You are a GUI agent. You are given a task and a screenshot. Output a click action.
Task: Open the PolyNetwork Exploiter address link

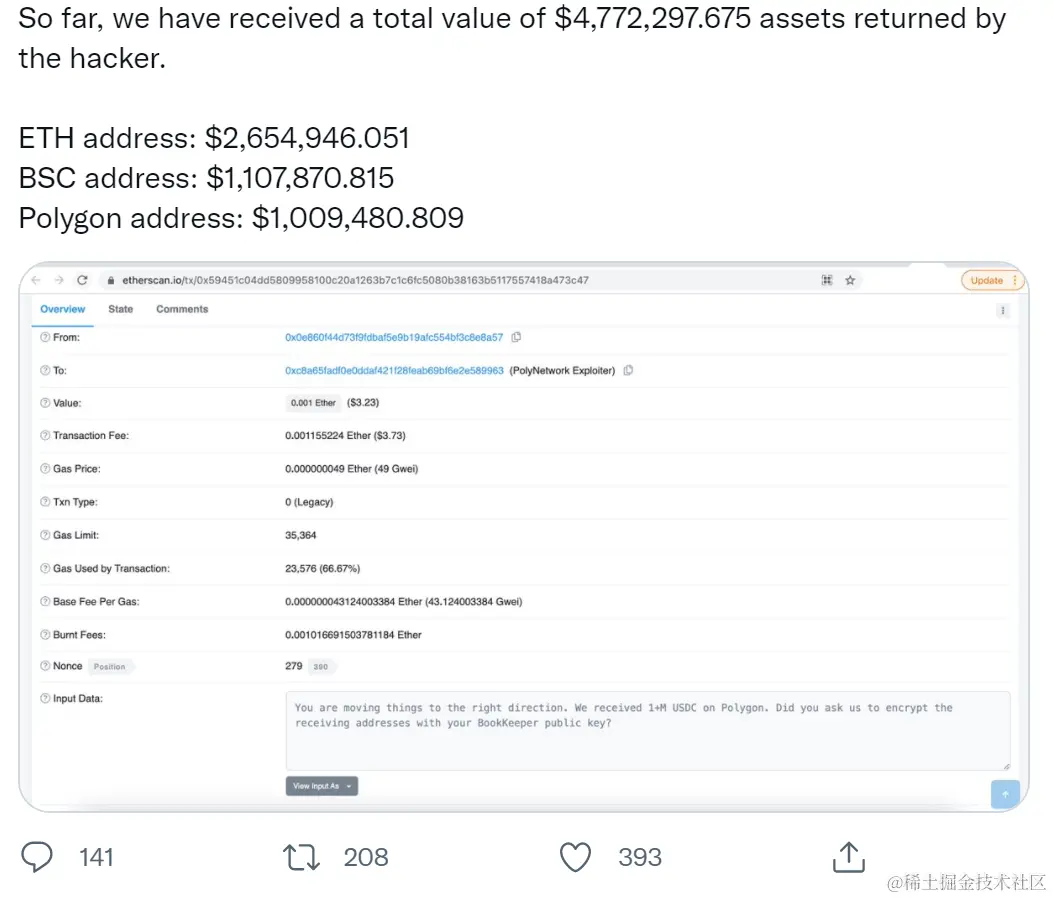pos(394,371)
